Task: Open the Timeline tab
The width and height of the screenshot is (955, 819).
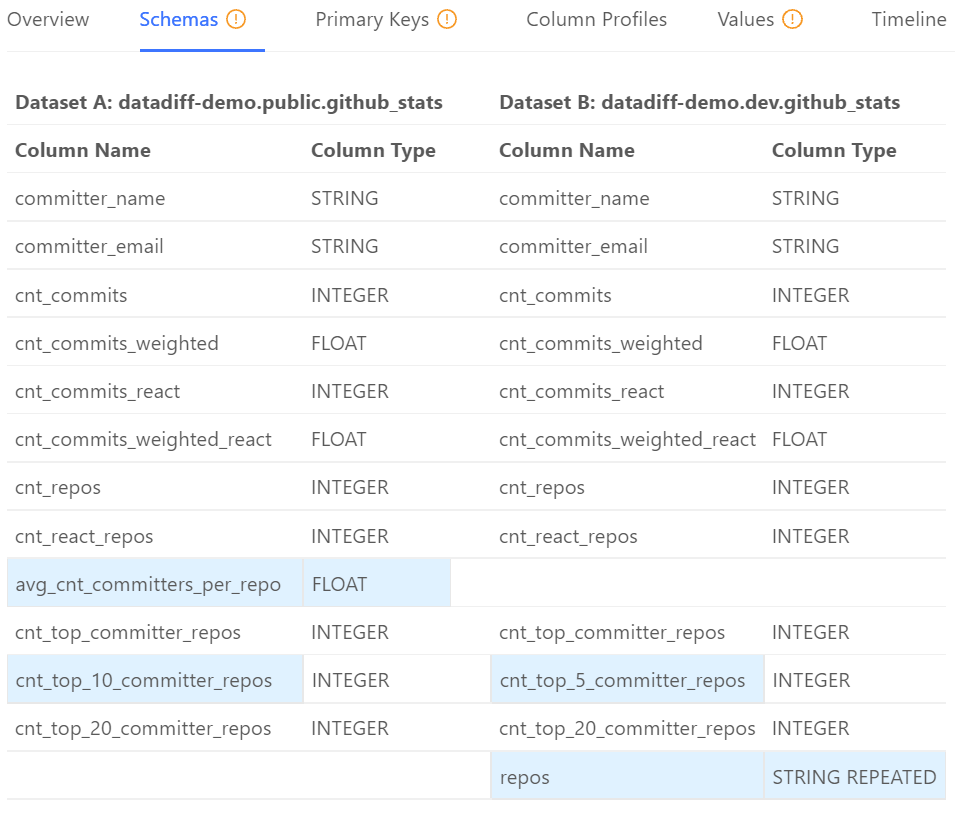Action: click(x=908, y=19)
